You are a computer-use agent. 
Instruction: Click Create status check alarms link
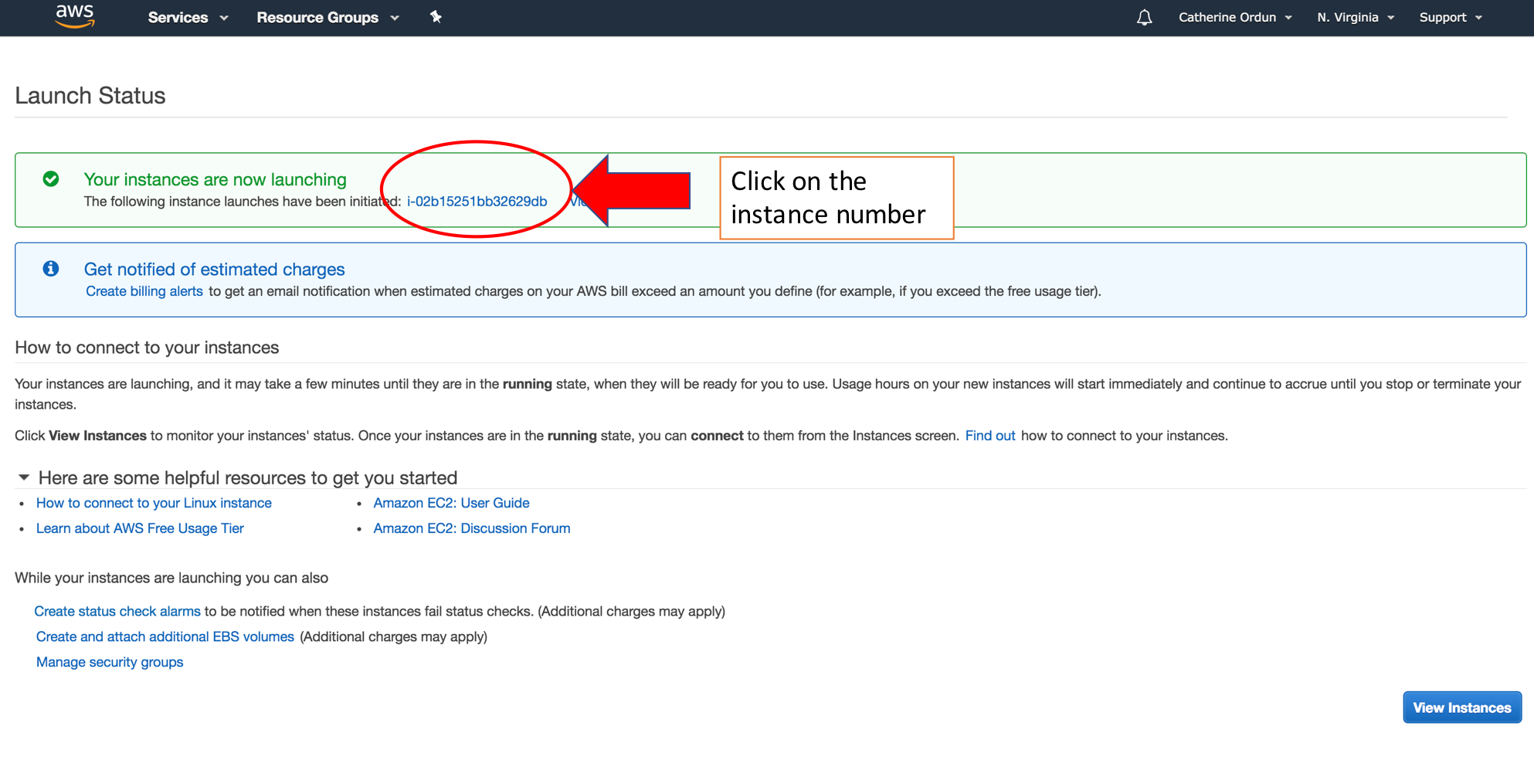tap(117, 611)
